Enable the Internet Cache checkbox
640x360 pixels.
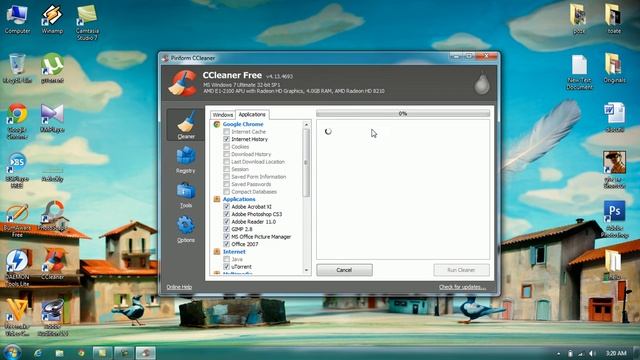tap(227, 132)
